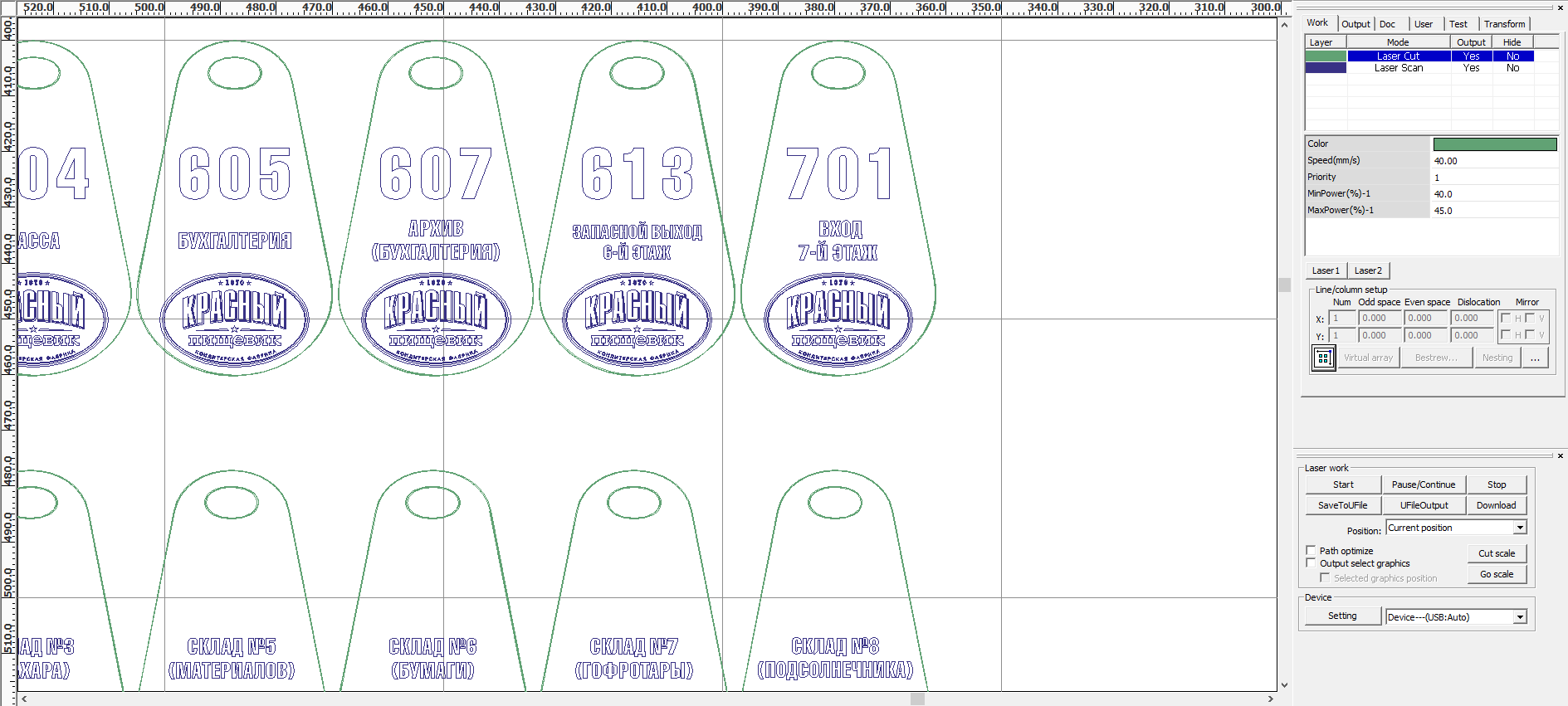Select the Laser Scan layer row
Screen dimensions: 1568x706
1399,68
